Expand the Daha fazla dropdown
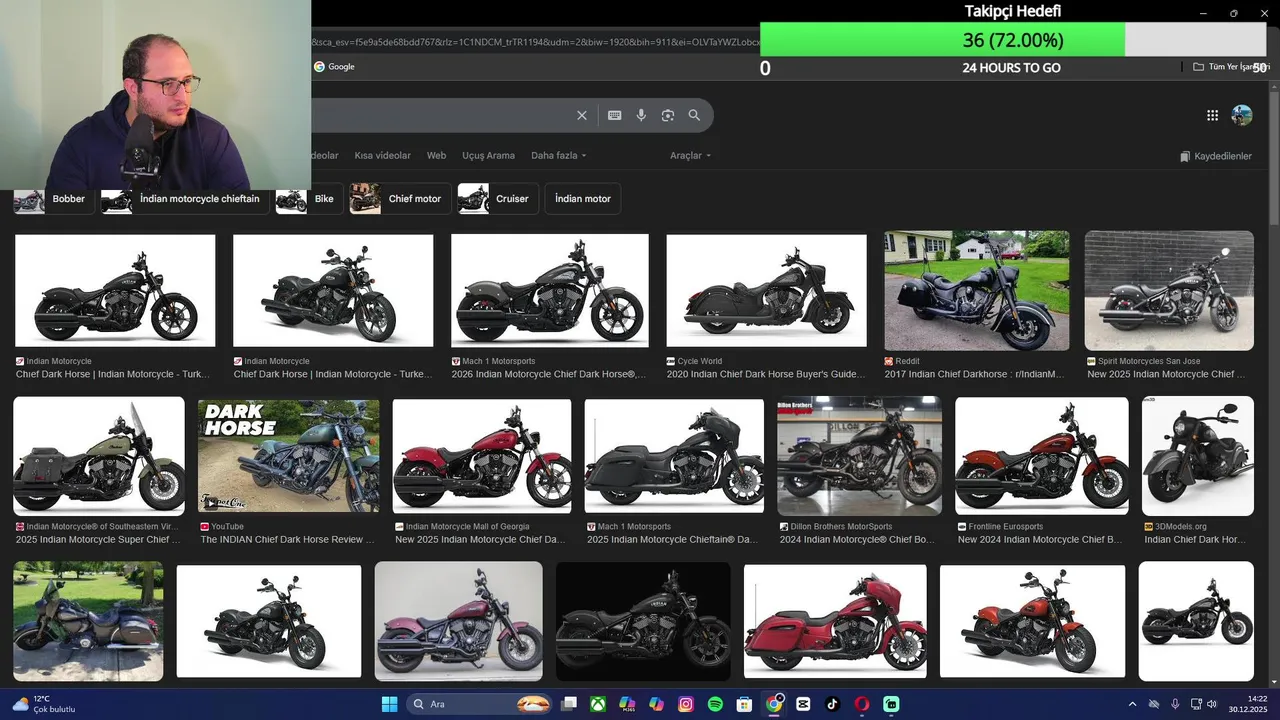The image size is (1280, 720). tap(558, 156)
